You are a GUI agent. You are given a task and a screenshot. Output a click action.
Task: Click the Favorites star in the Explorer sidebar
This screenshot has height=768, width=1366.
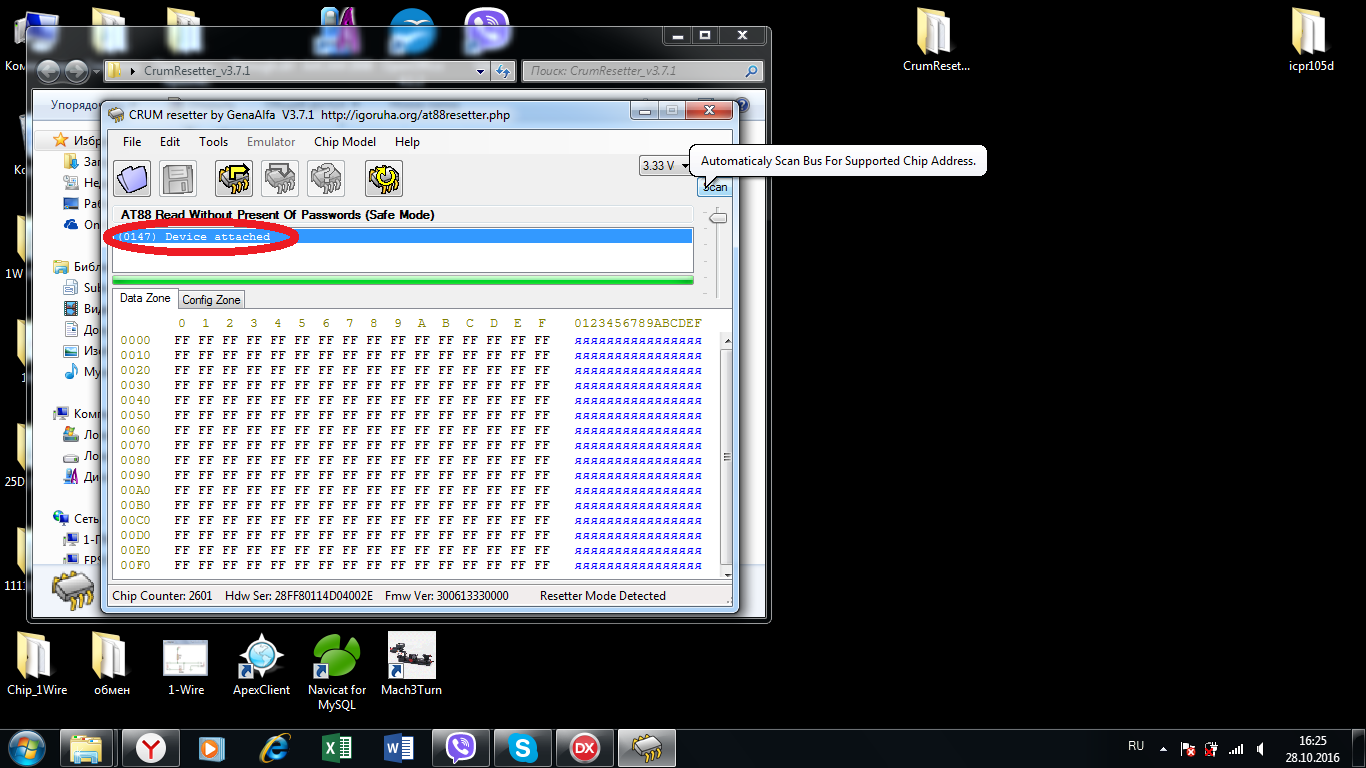(61, 141)
